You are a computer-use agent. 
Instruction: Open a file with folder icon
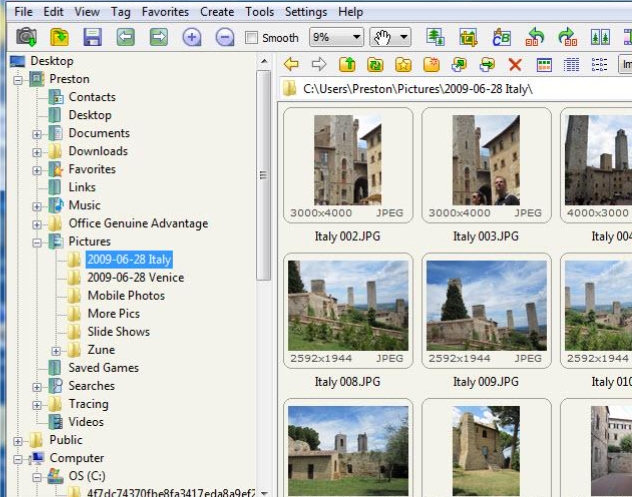(x=59, y=37)
